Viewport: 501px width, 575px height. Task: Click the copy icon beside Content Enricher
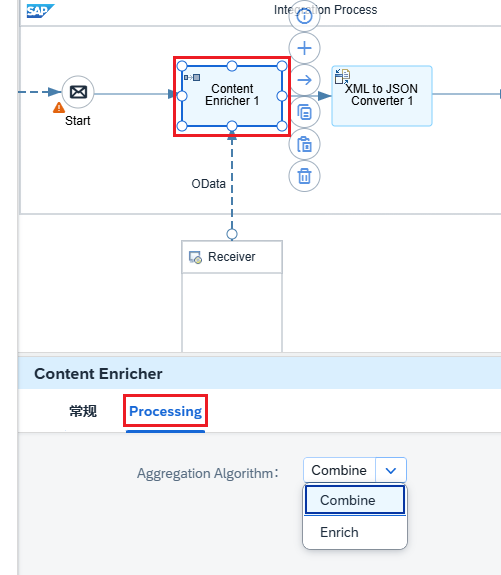point(304,112)
